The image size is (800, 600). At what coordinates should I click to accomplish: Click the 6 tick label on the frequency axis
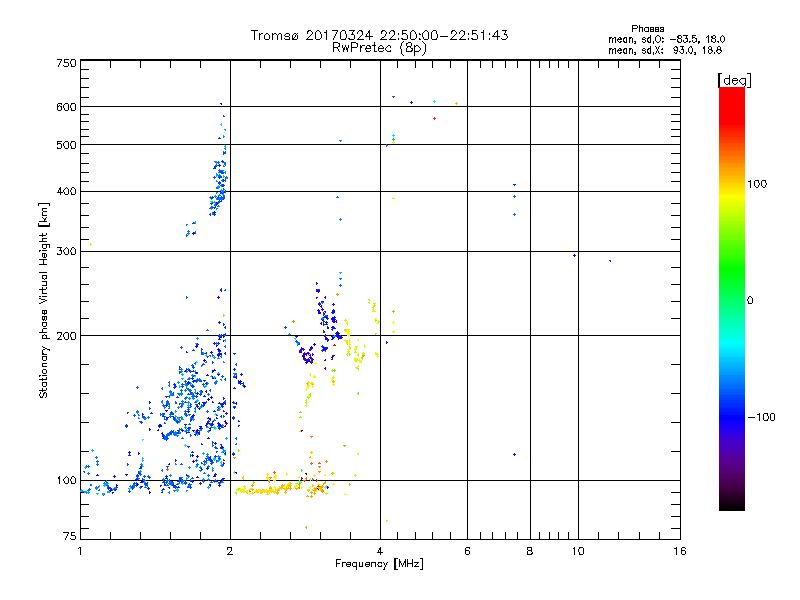click(x=467, y=552)
